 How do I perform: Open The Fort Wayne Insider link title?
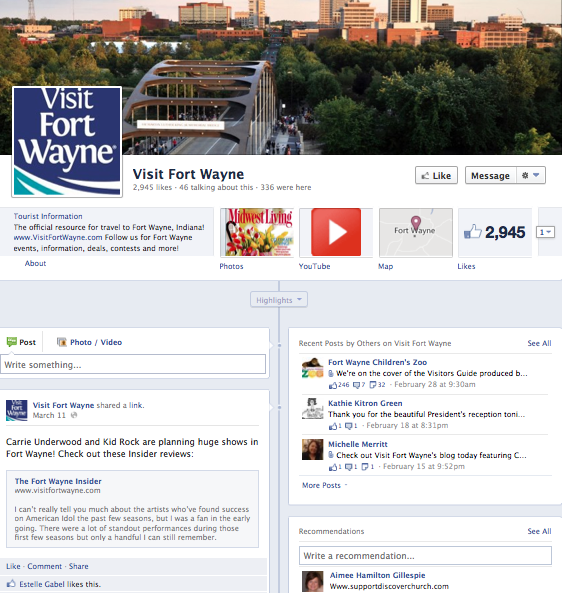pyautogui.click(x=58, y=481)
